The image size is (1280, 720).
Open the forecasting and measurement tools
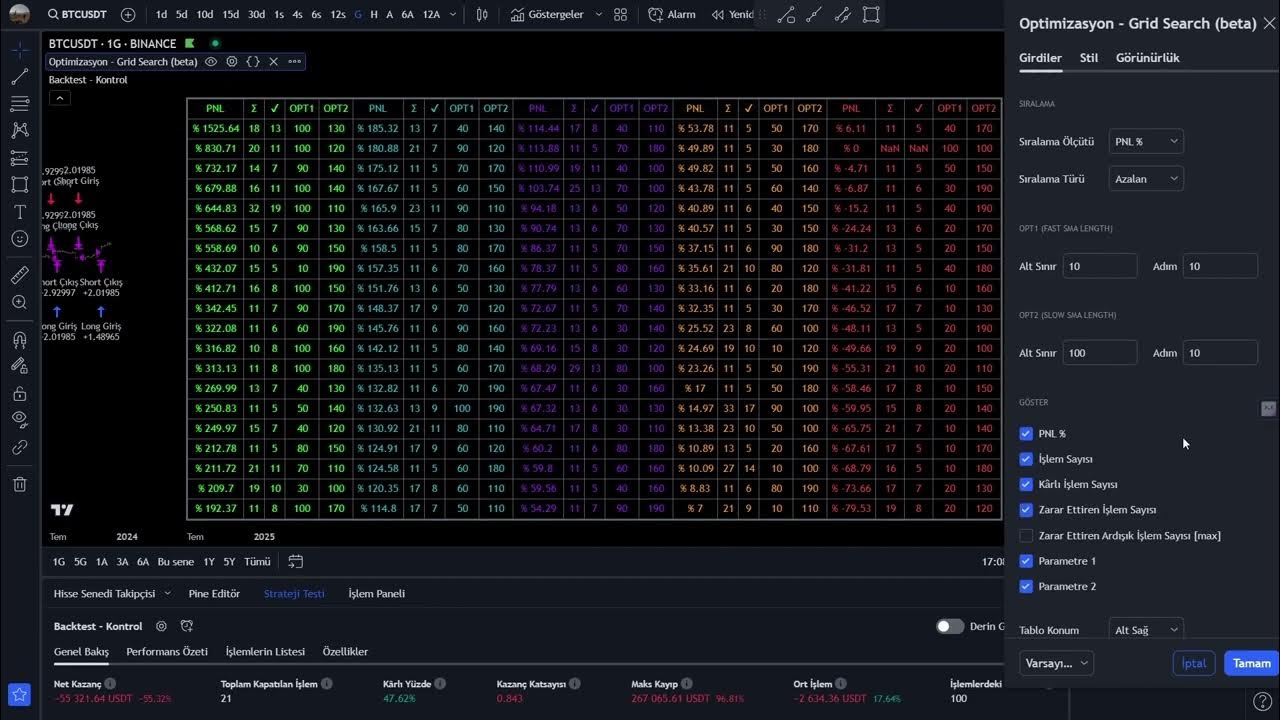[19, 158]
